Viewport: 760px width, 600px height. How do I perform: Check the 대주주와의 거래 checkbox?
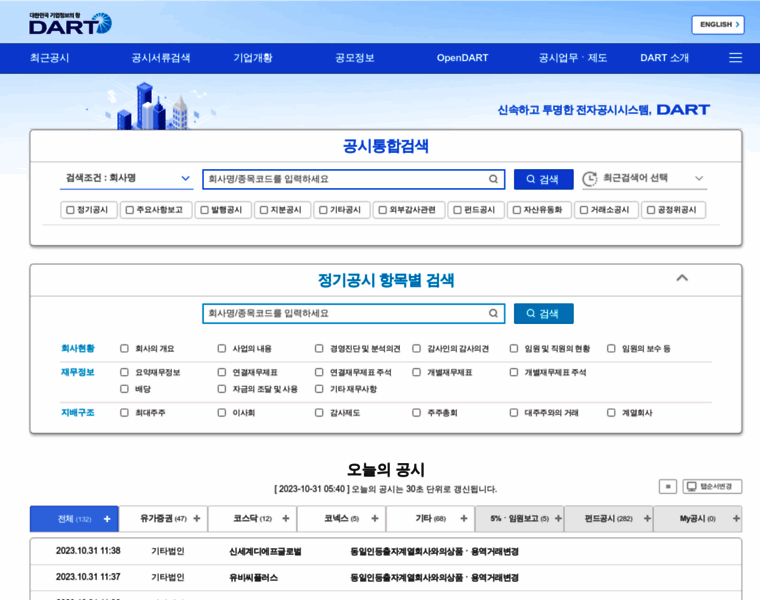coord(514,412)
